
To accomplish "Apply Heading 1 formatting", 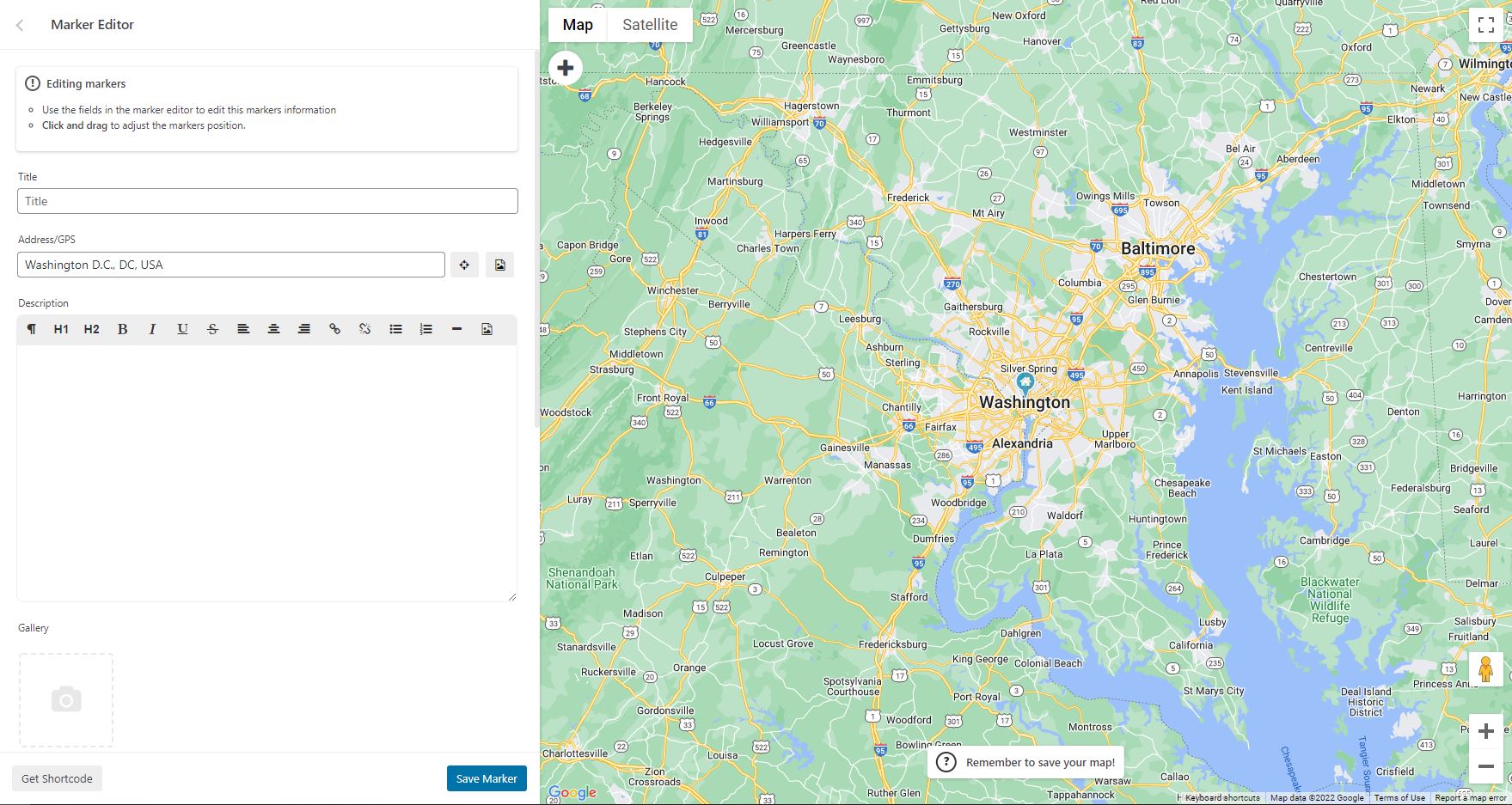I will pyautogui.click(x=61, y=329).
